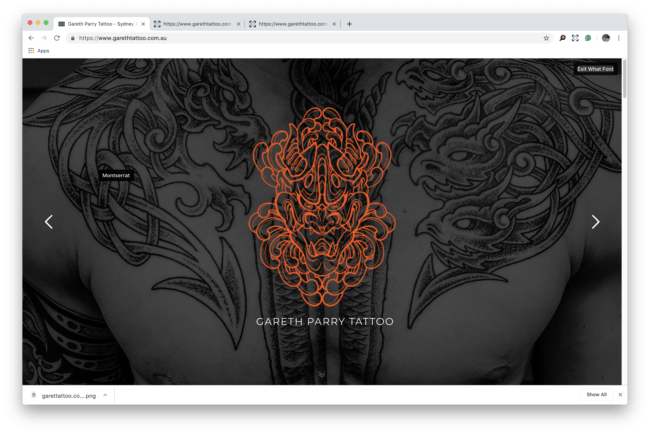650x433 pixels.
Task: Click GARETH PARRY TATTOO heading text
Action: tap(325, 322)
